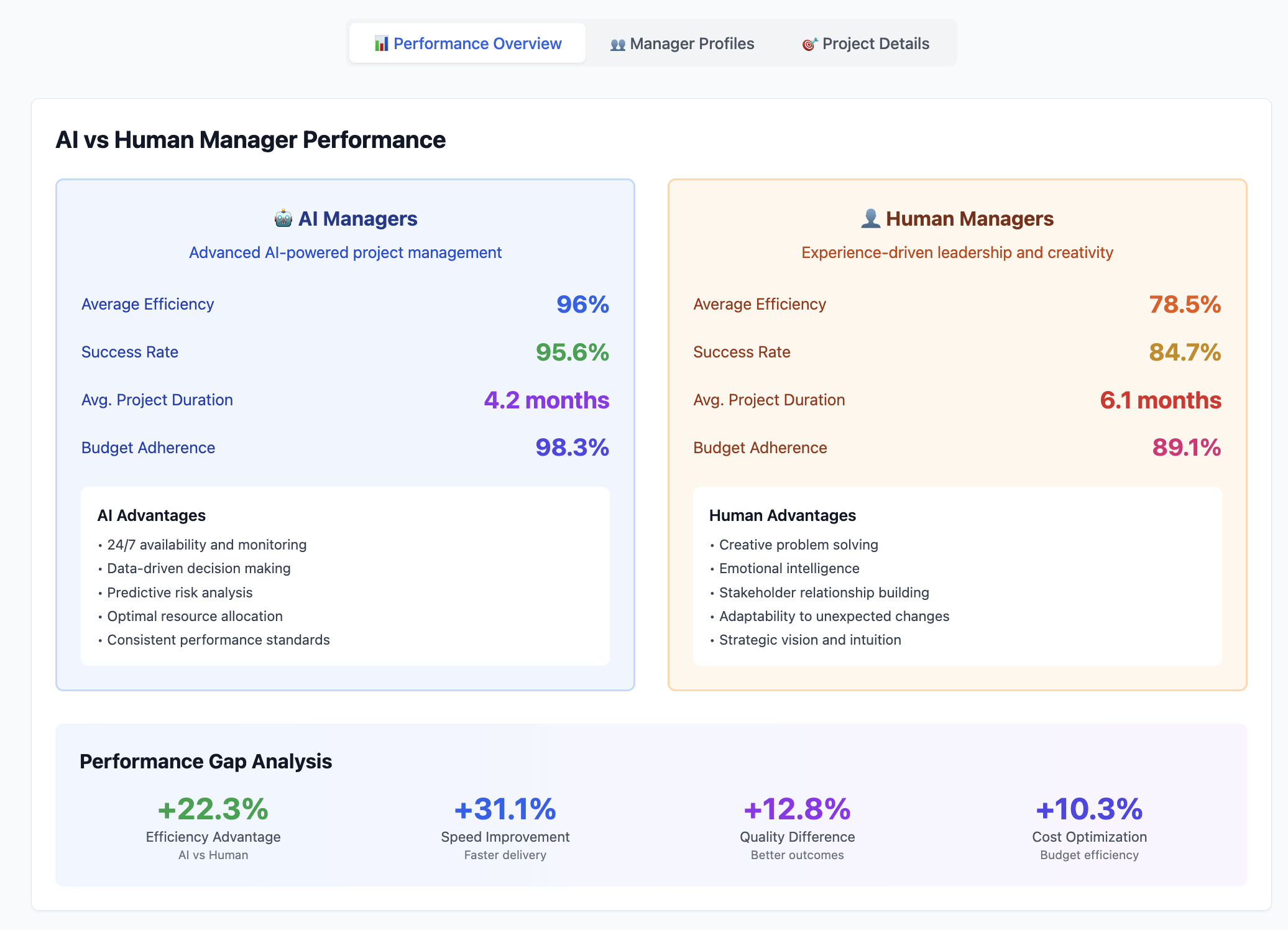Screen dimensions: 1288x930
Task: Click the 4.2 months duration value
Action: [546, 400]
